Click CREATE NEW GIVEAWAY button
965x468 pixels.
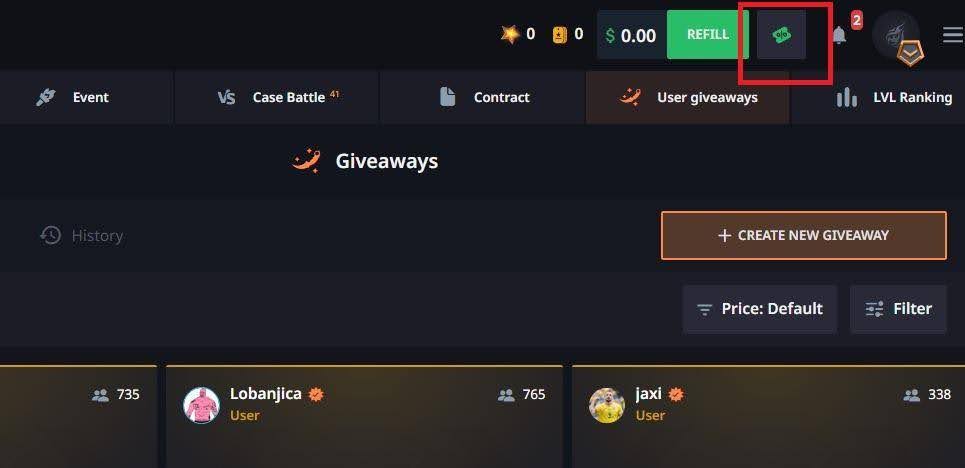tap(804, 235)
